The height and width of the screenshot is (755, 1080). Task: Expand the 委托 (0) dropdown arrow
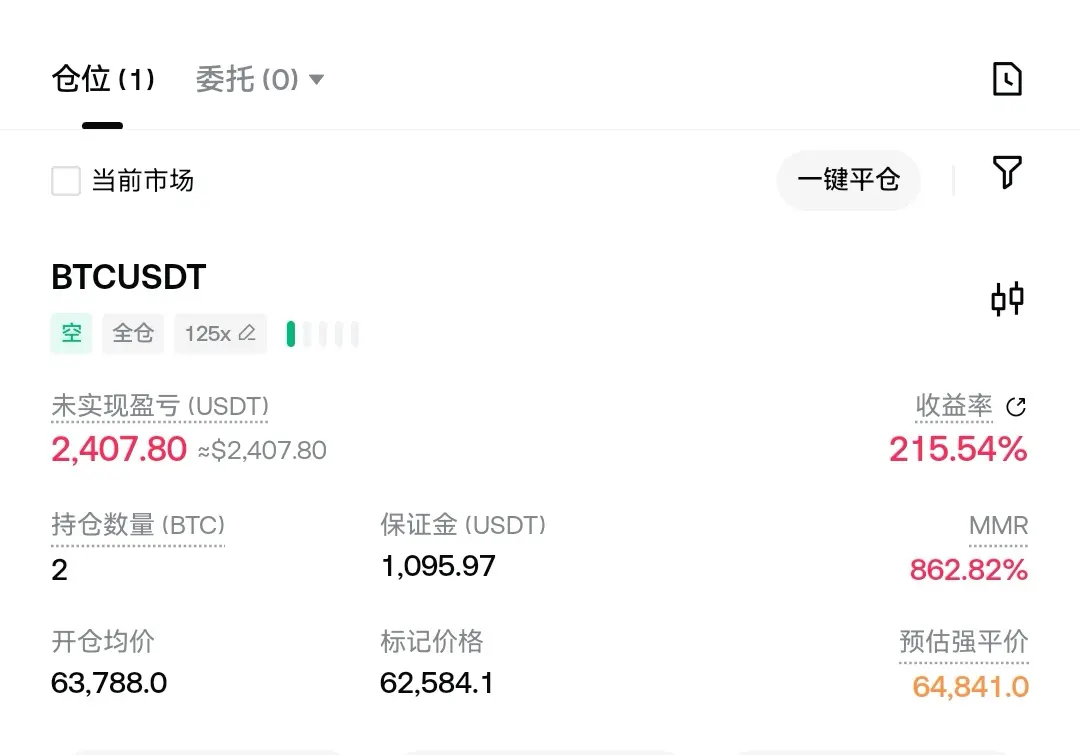pos(316,79)
